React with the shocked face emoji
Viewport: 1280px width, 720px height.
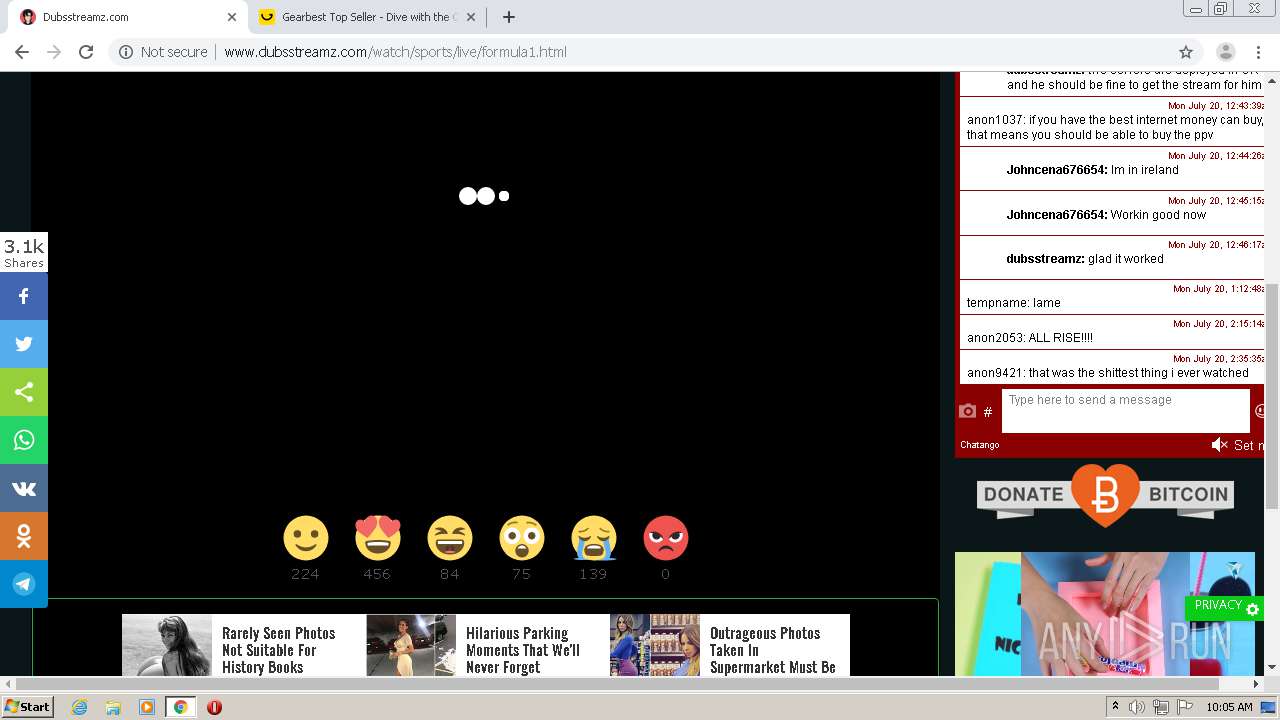(522, 538)
